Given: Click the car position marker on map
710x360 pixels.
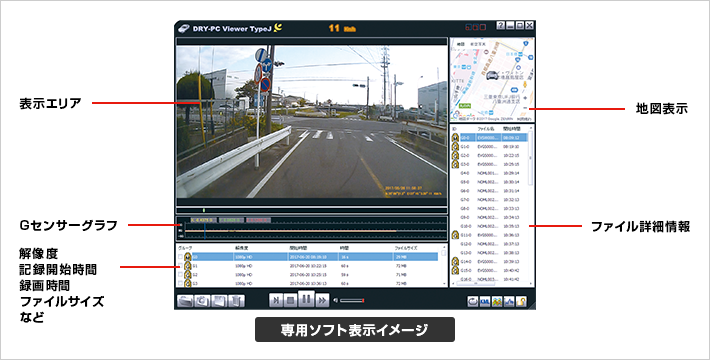Looking at the screenshot, I should [x=491, y=75].
